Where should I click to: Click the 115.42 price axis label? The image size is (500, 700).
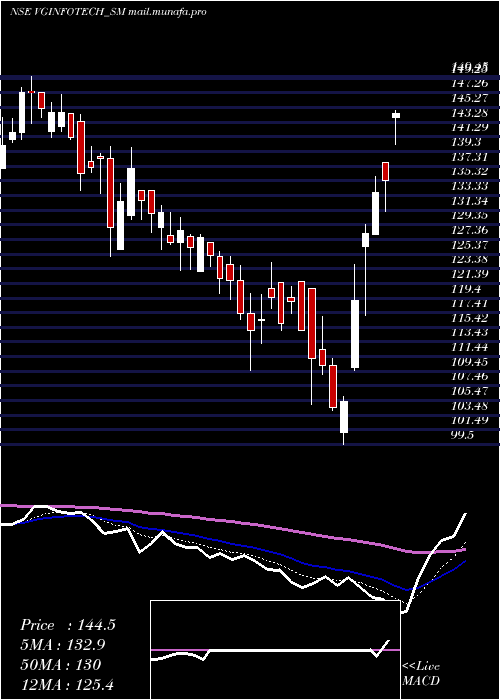coord(470,318)
